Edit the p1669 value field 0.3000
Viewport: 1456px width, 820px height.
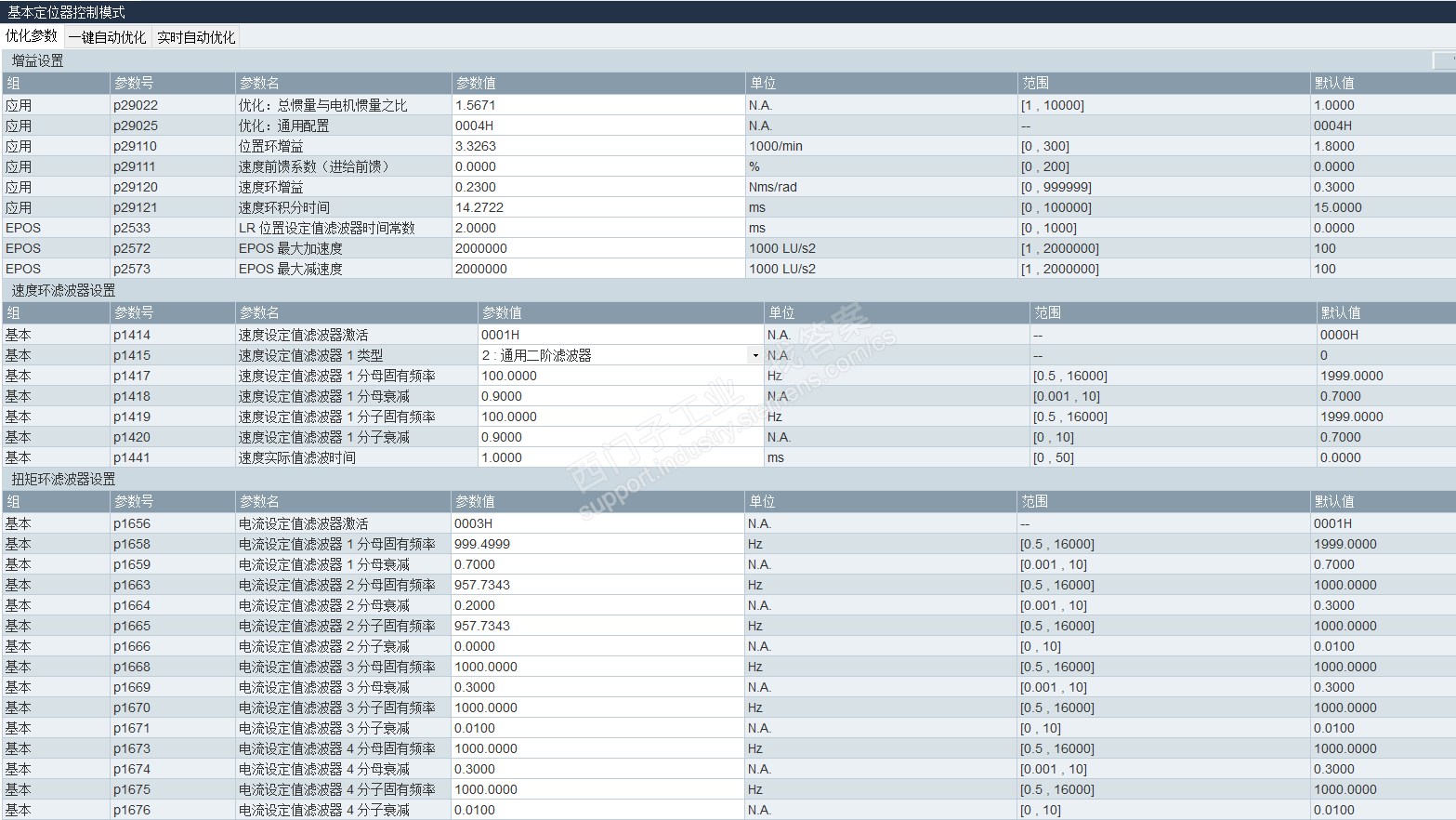point(597,687)
